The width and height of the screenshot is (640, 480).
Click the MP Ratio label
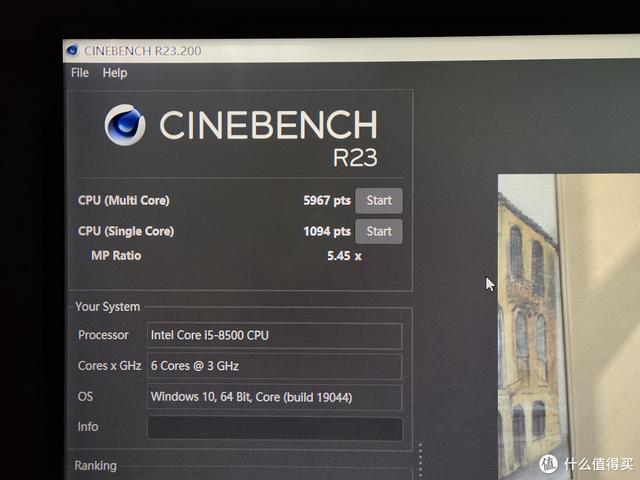pyautogui.click(x=116, y=256)
